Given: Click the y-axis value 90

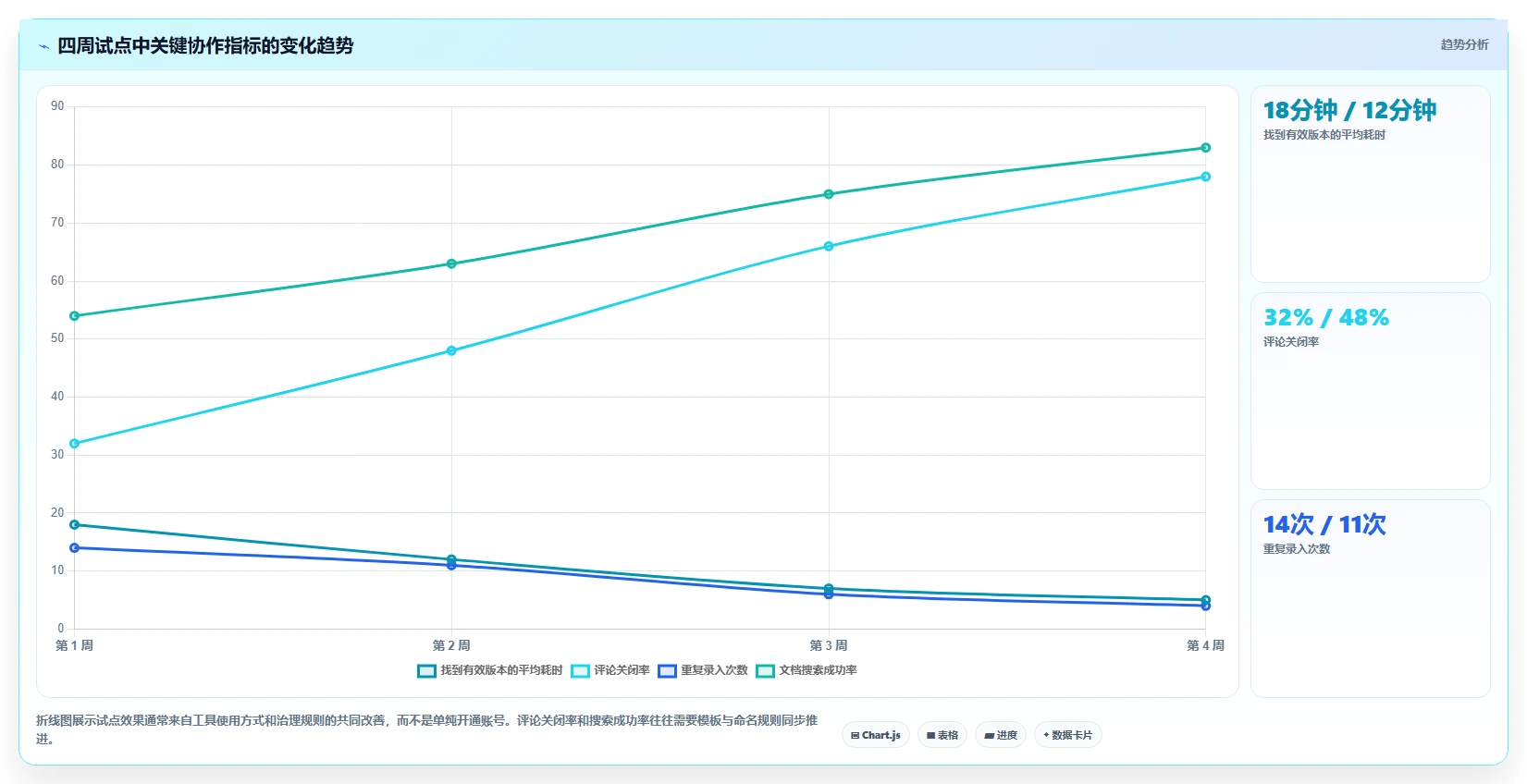Looking at the screenshot, I should pos(57,106).
